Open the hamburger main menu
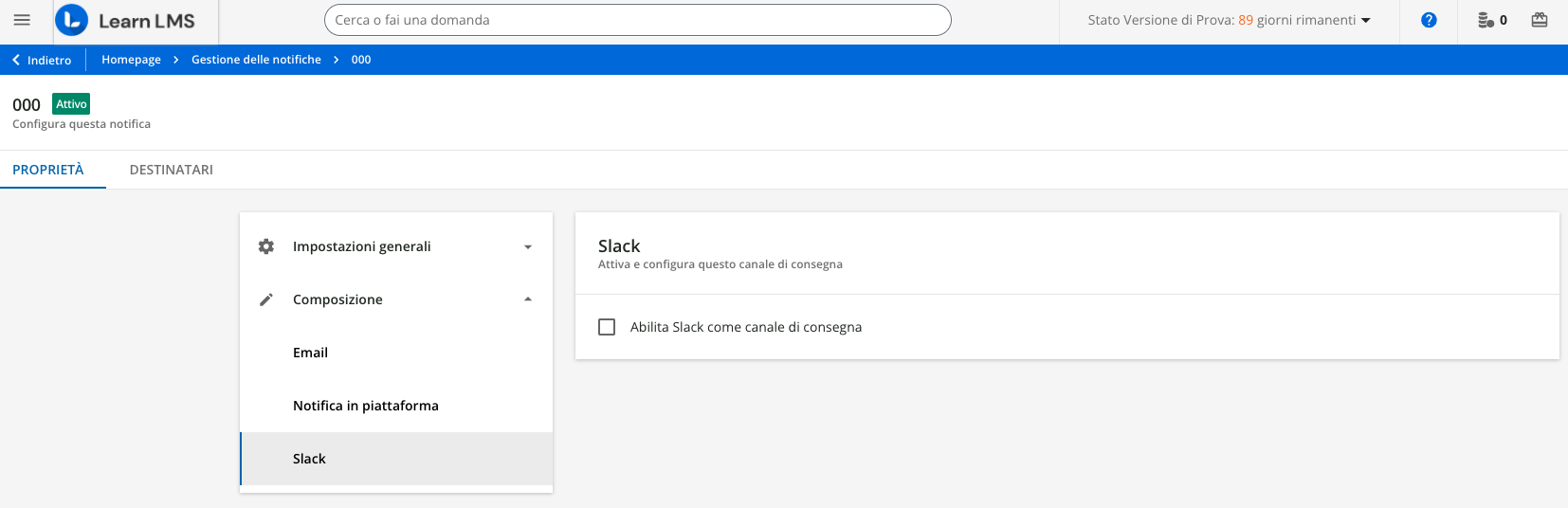The height and width of the screenshot is (508, 1568). point(22,20)
